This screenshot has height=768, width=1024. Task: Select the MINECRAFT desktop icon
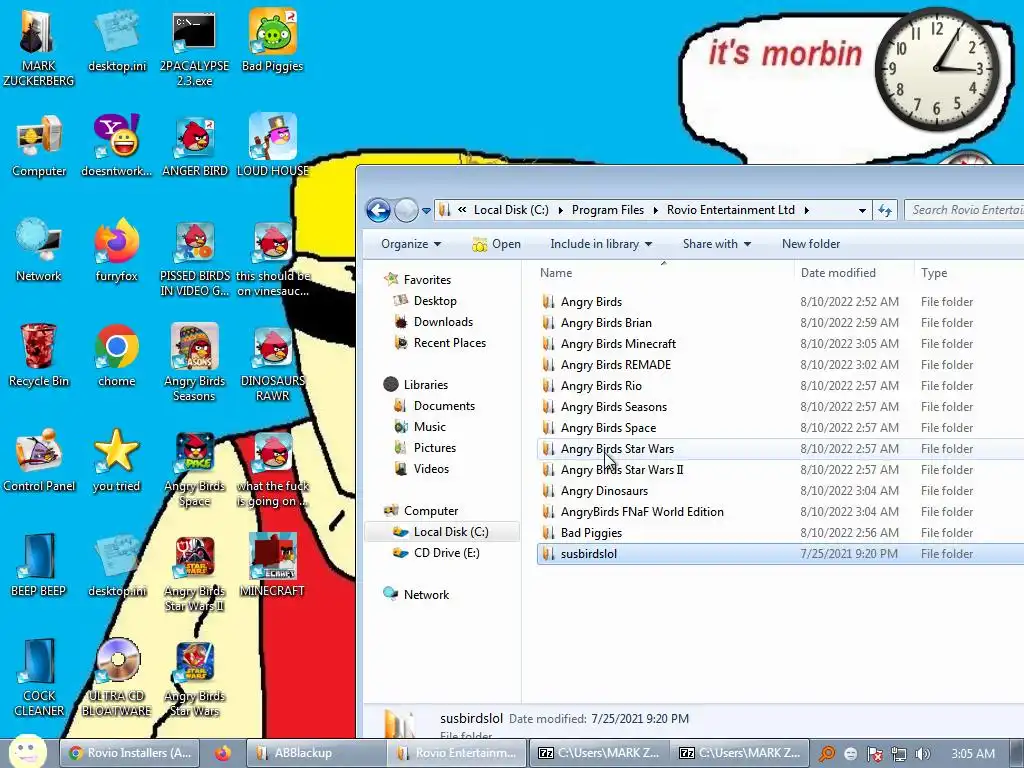pyautogui.click(x=272, y=566)
